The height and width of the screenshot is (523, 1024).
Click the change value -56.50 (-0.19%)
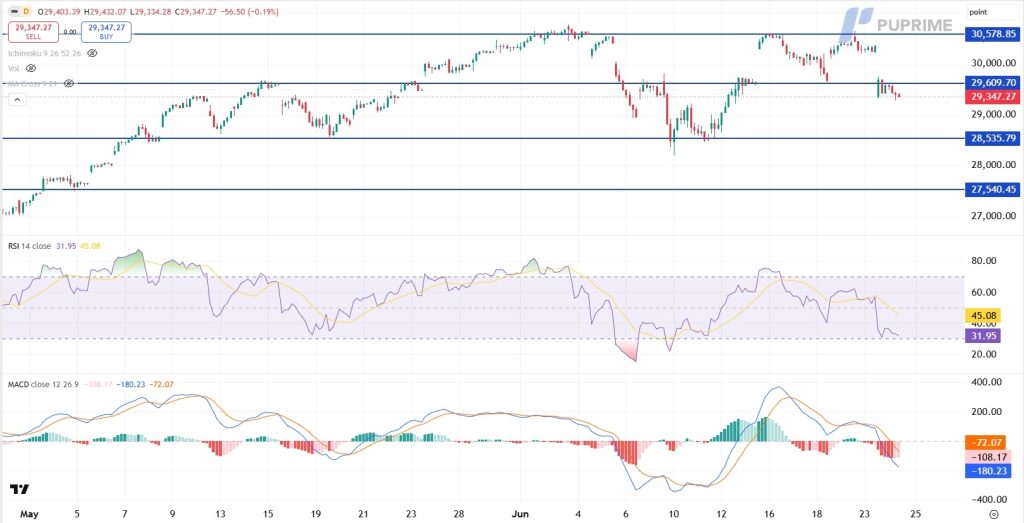[x=248, y=12]
